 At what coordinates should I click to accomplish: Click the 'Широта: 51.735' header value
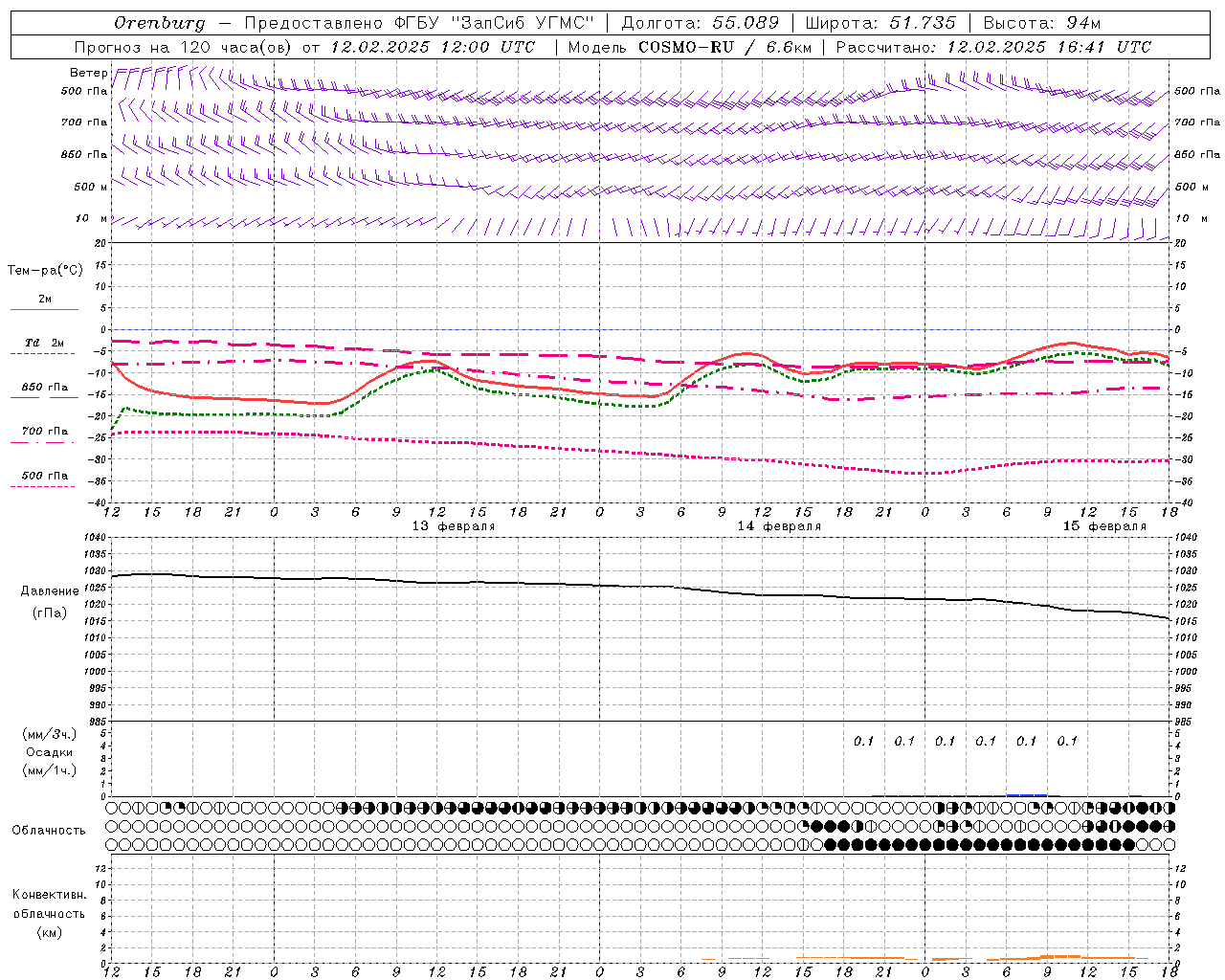[880, 23]
